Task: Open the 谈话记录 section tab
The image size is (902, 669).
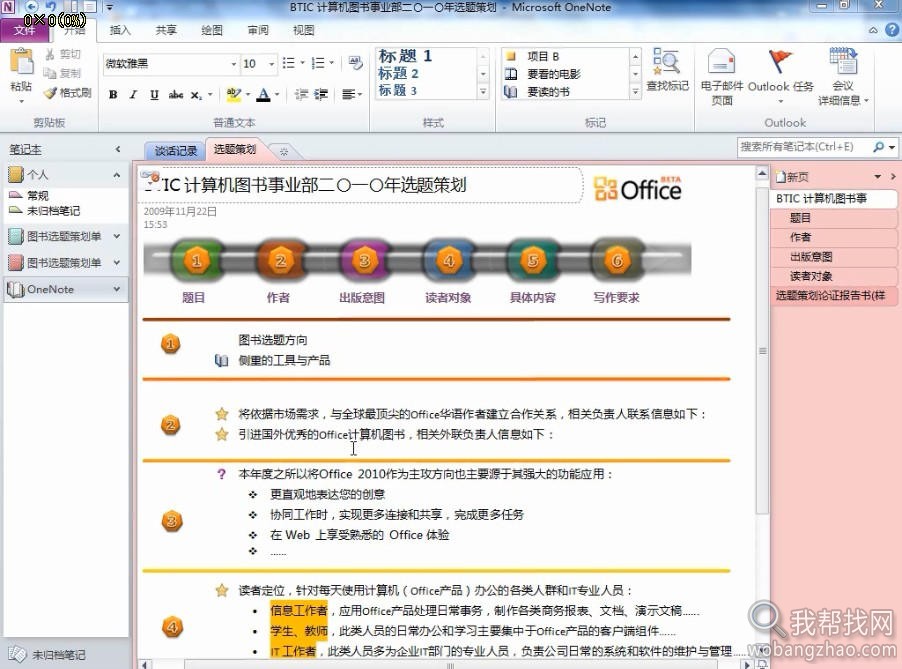Action: point(175,151)
